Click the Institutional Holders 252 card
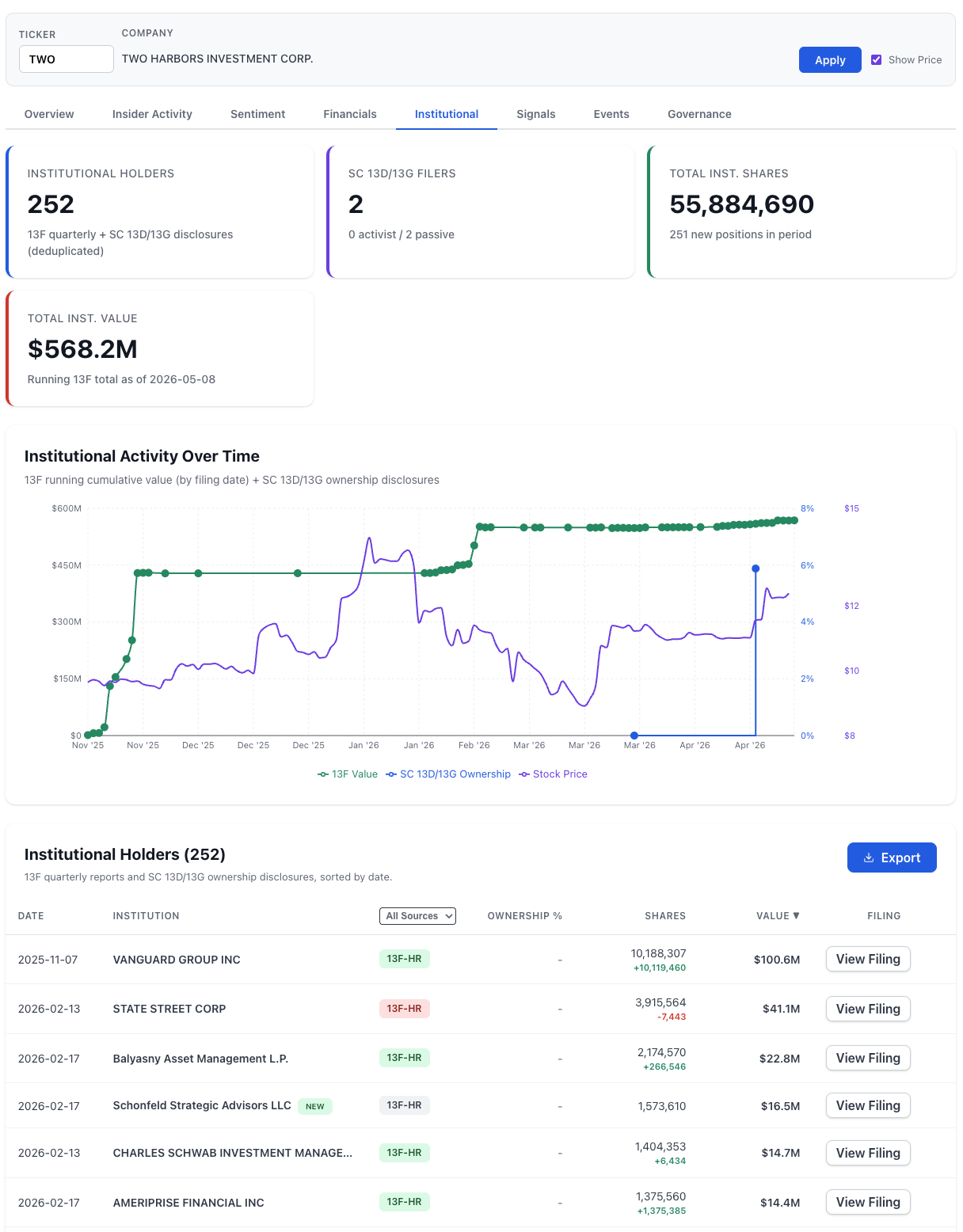 pos(160,211)
